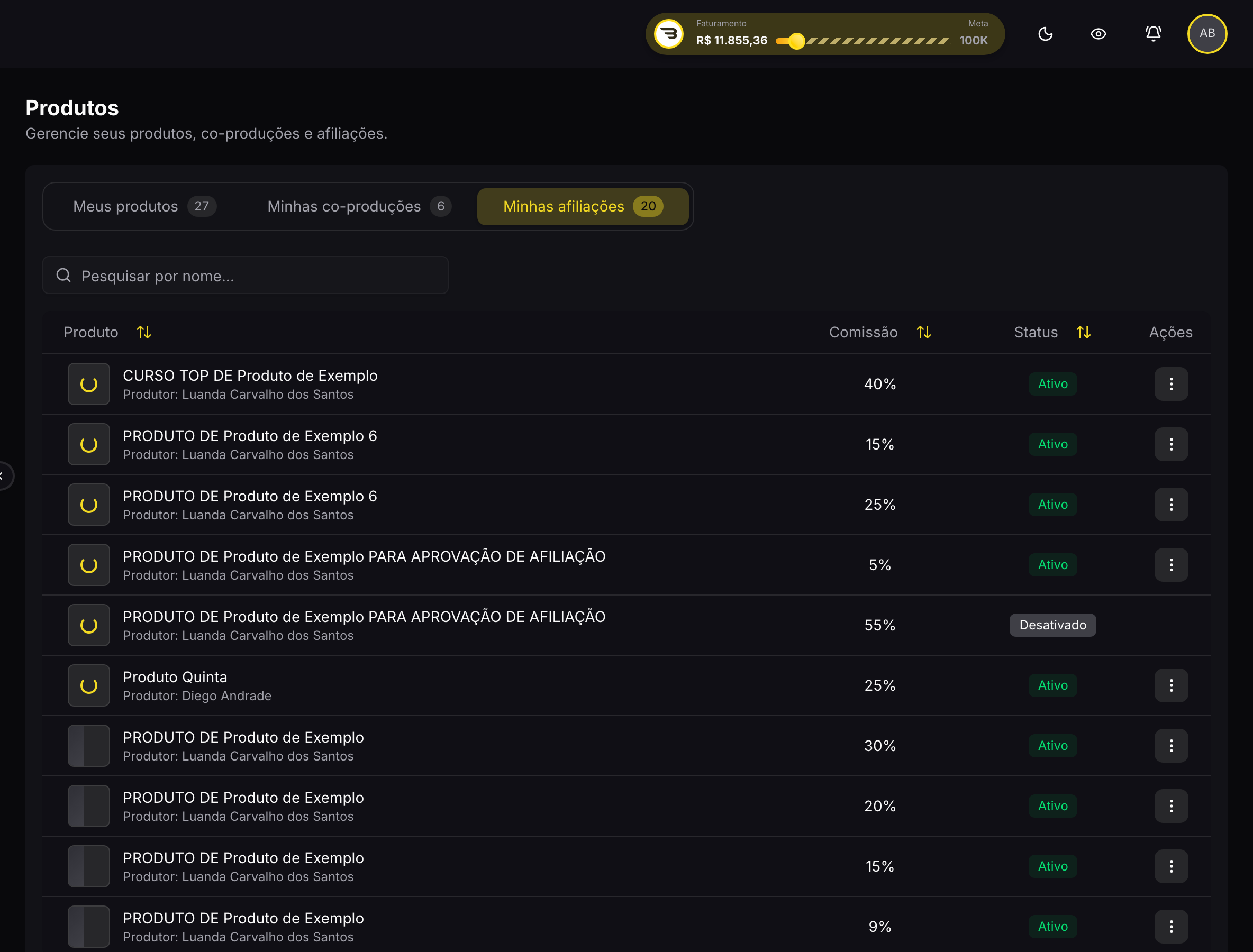
Task: Open actions menu for CURSO TOP DE Produto de Exemplo
Action: pos(1171,384)
